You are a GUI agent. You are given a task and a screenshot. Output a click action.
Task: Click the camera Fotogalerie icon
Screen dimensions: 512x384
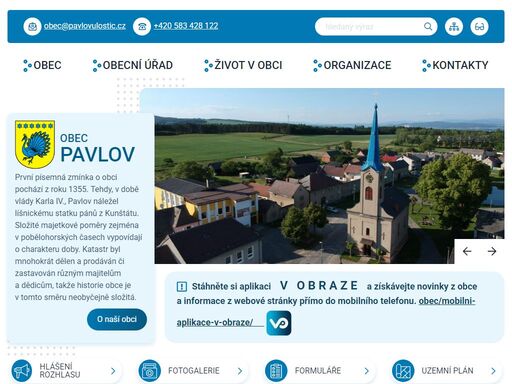[x=150, y=371]
